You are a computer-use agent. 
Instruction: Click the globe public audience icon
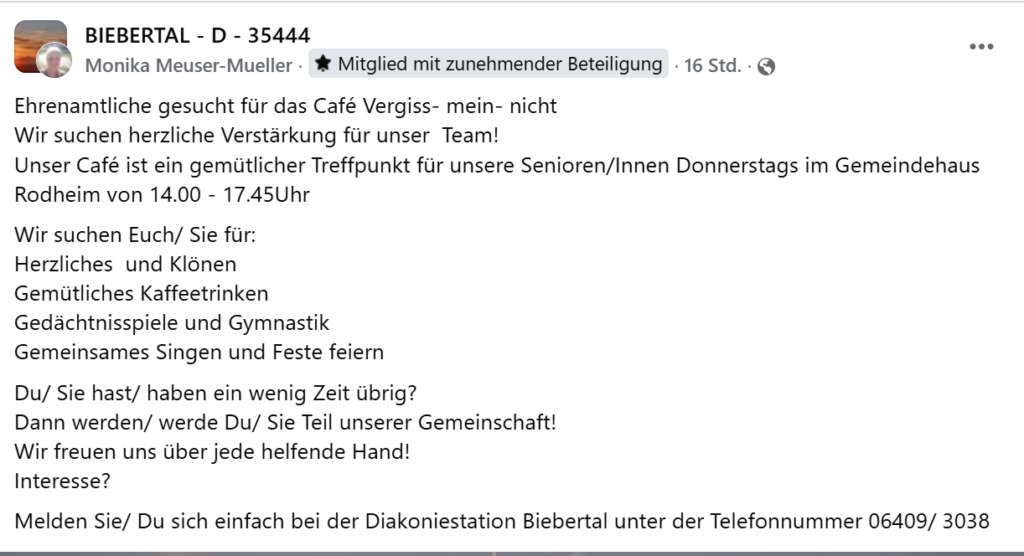coord(766,66)
